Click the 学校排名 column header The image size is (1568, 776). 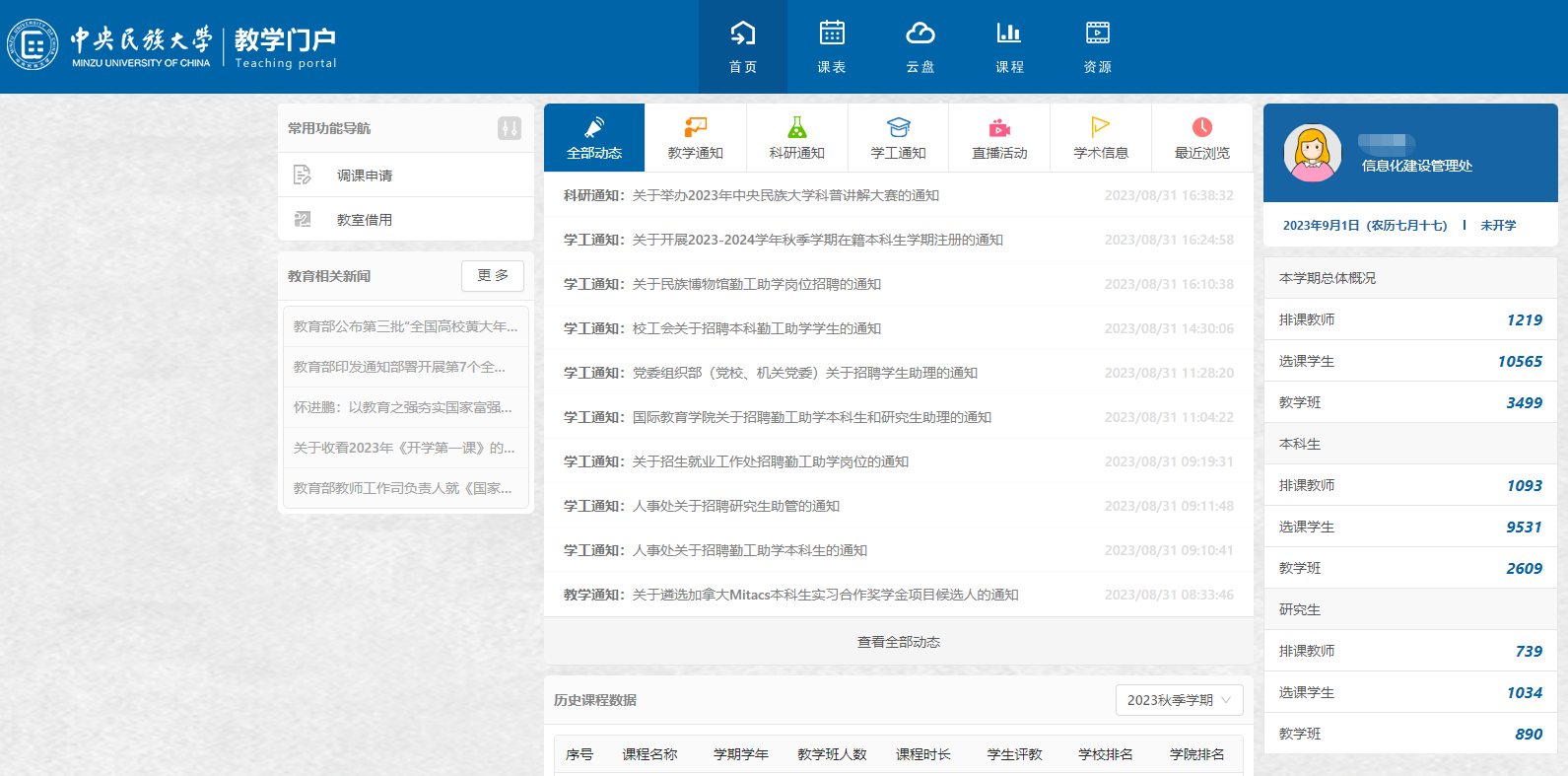pyautogui.click(x=1106, y=754)
